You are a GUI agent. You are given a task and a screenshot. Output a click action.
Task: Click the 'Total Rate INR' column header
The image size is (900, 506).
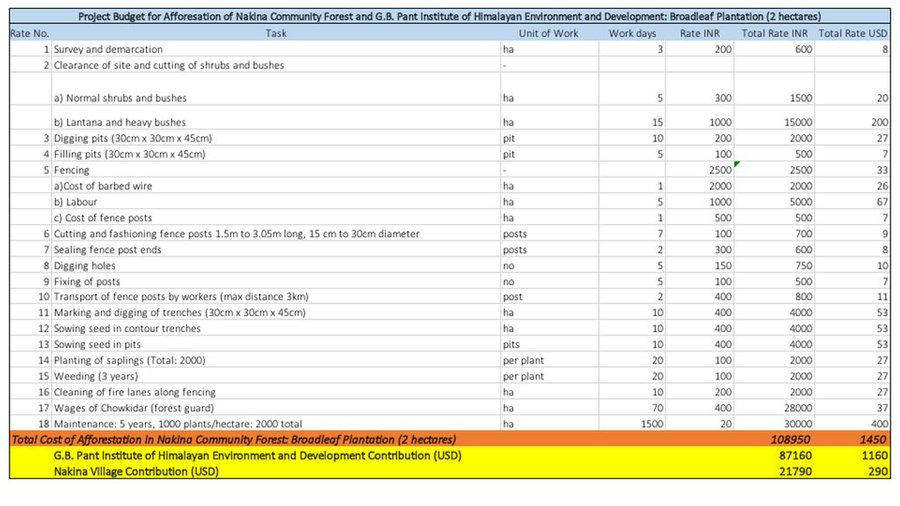click(x=774, y=33)
